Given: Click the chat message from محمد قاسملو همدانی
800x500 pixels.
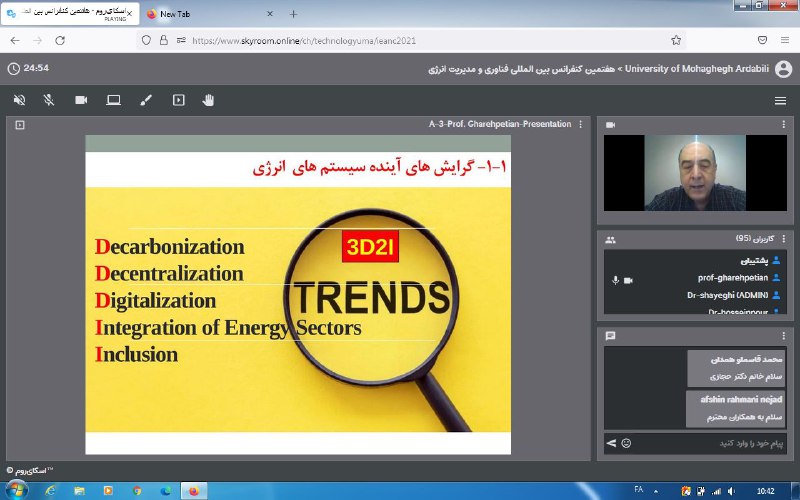Looking at the screenshot, I should coord(736,368).
